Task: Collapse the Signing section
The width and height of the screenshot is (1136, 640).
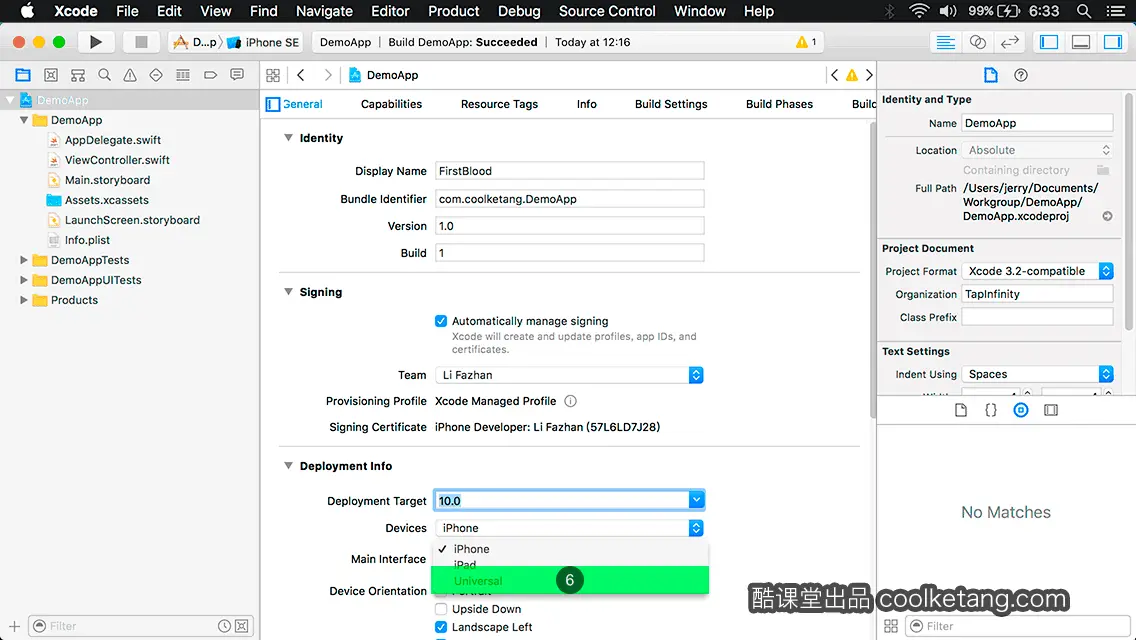Action: pyautogui.click(x=288, y=291)
